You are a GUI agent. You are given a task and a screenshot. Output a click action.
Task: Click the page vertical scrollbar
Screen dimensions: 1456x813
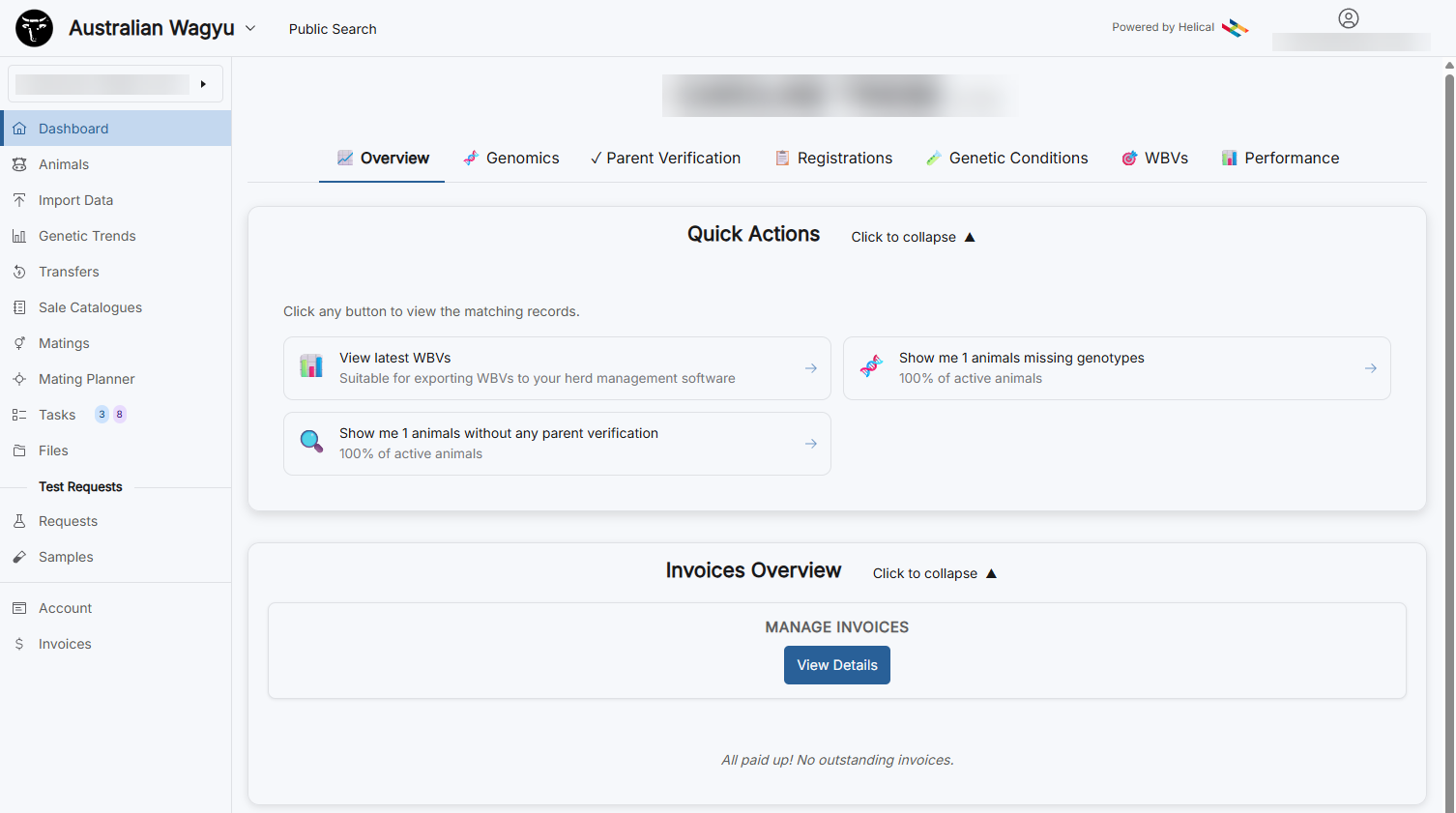pyautogui.click(x=1449, y=387)
